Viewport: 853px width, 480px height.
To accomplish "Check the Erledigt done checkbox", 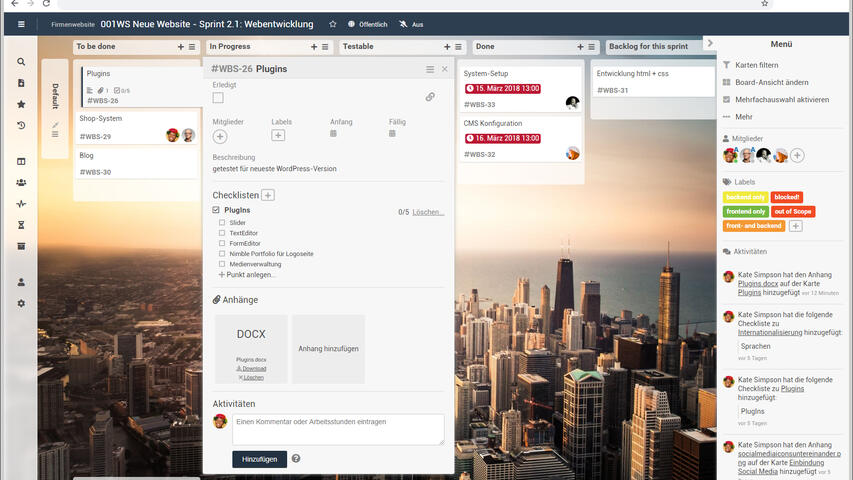I will (218, 98).
